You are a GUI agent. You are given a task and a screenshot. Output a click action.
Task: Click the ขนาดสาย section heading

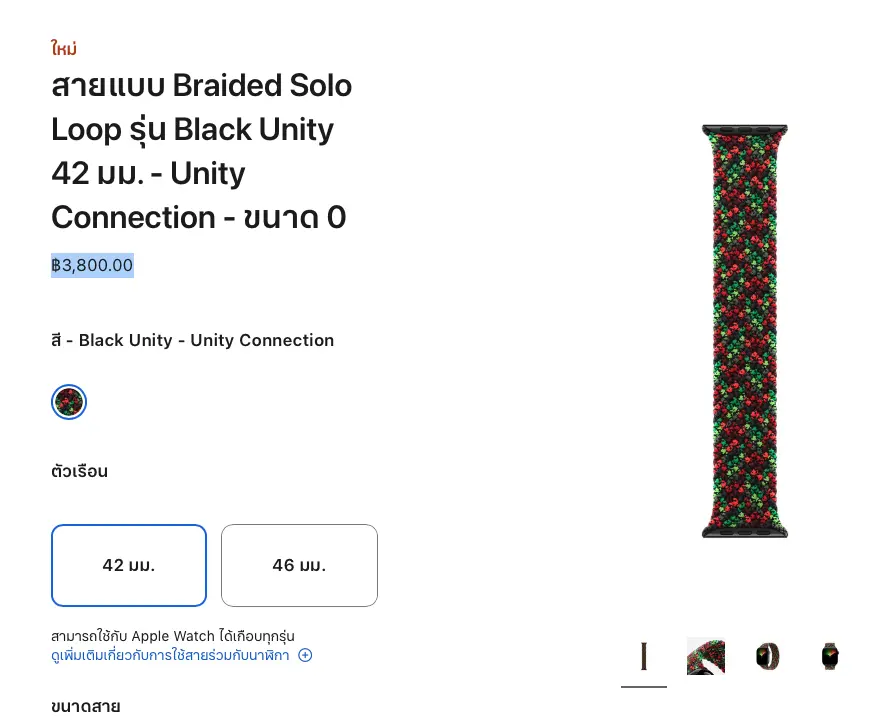pyautogui.click(x=85, y=706)
